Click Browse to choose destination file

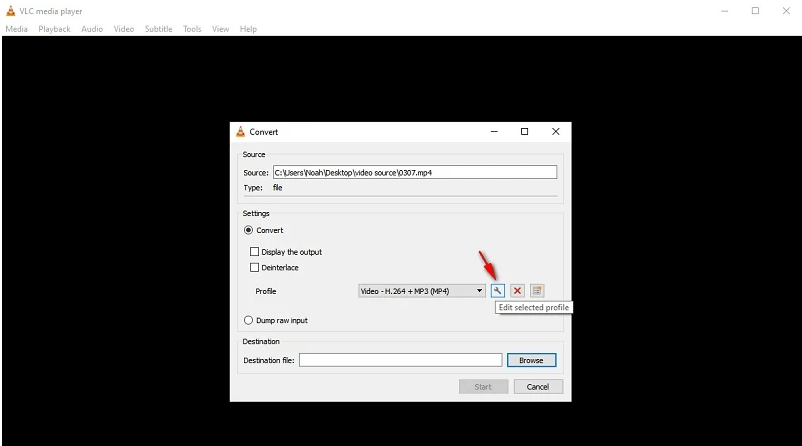531,360
